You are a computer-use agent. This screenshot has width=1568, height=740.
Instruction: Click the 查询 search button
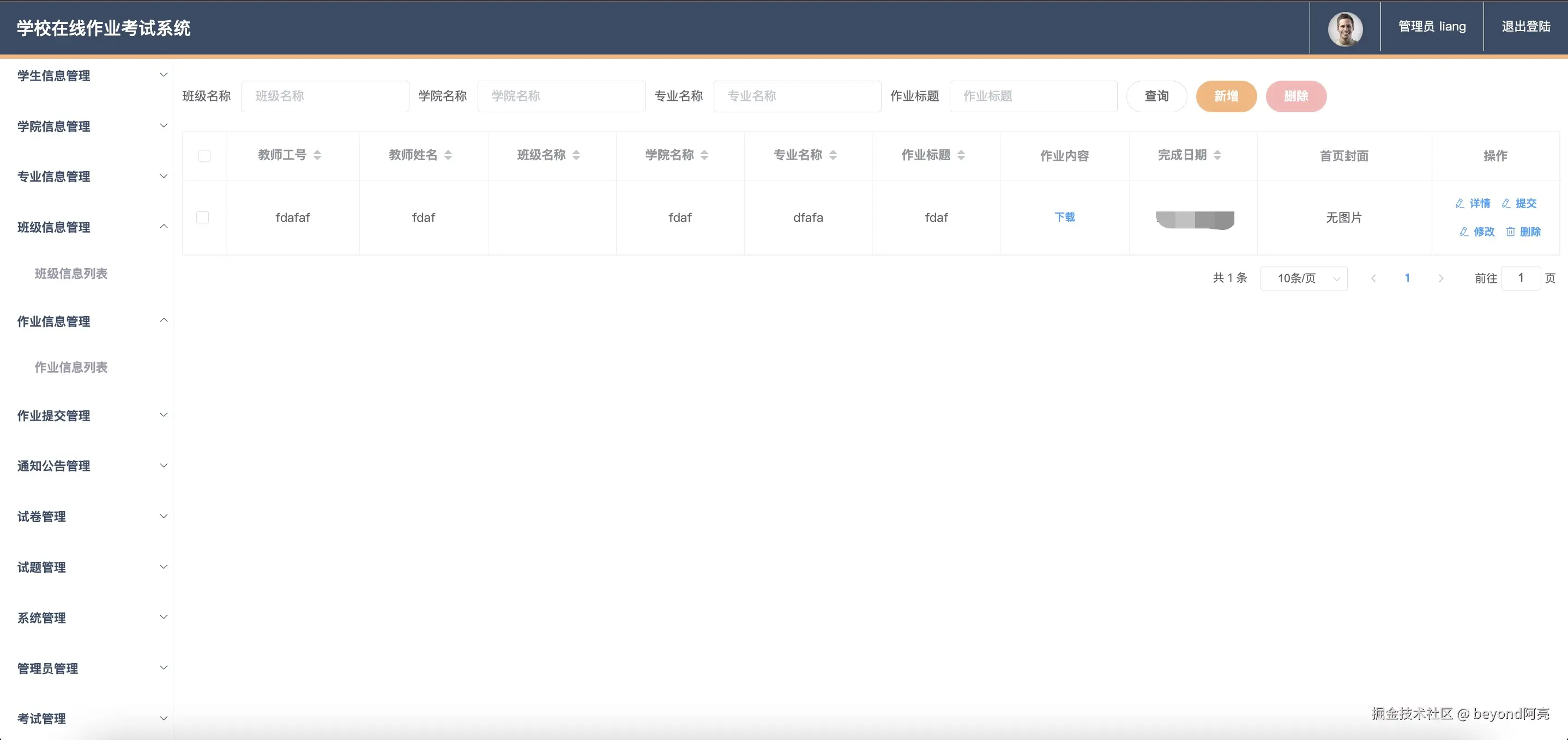[x=1156, y=96]
